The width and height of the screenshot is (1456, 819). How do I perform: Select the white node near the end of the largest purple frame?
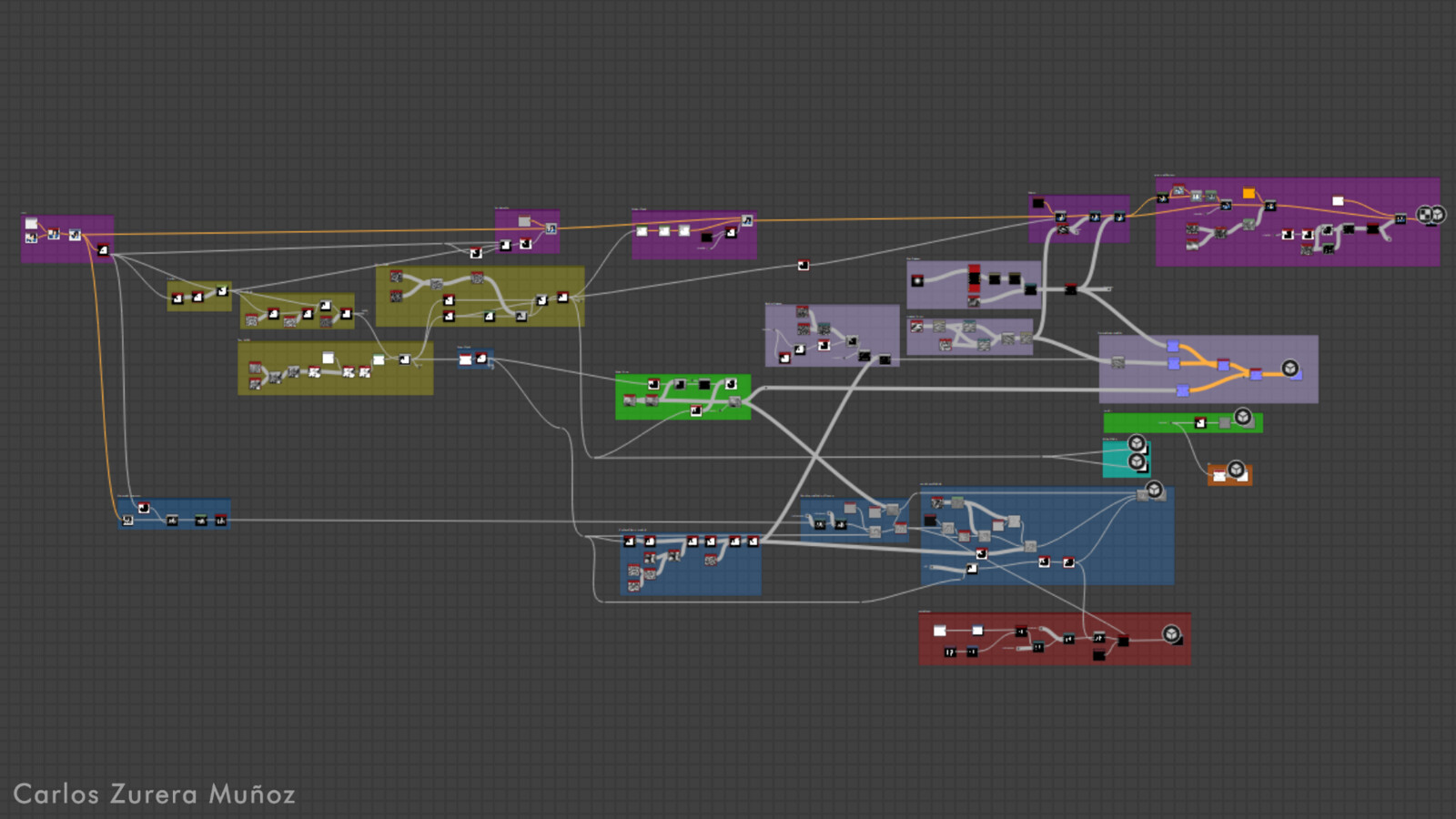pyautogui.click(x=1338, y=201)
